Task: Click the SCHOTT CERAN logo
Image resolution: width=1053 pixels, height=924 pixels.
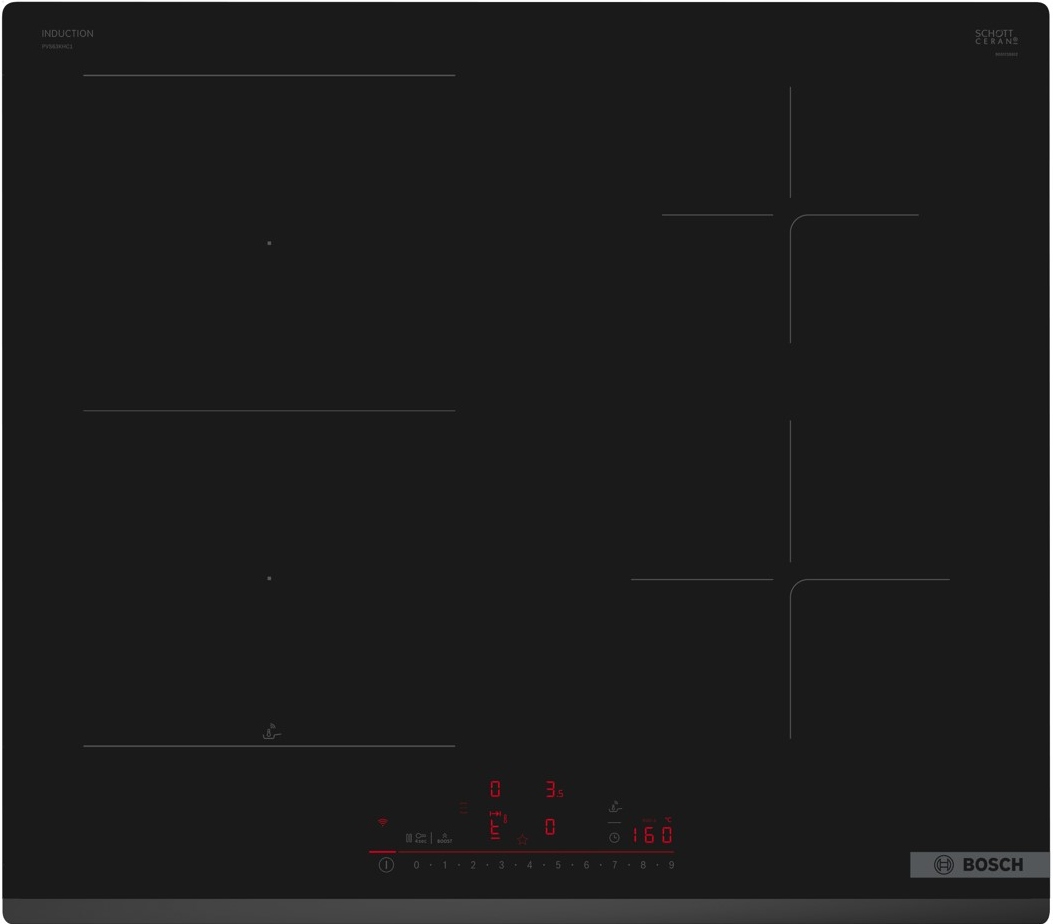Action: [x=996, y=37]
